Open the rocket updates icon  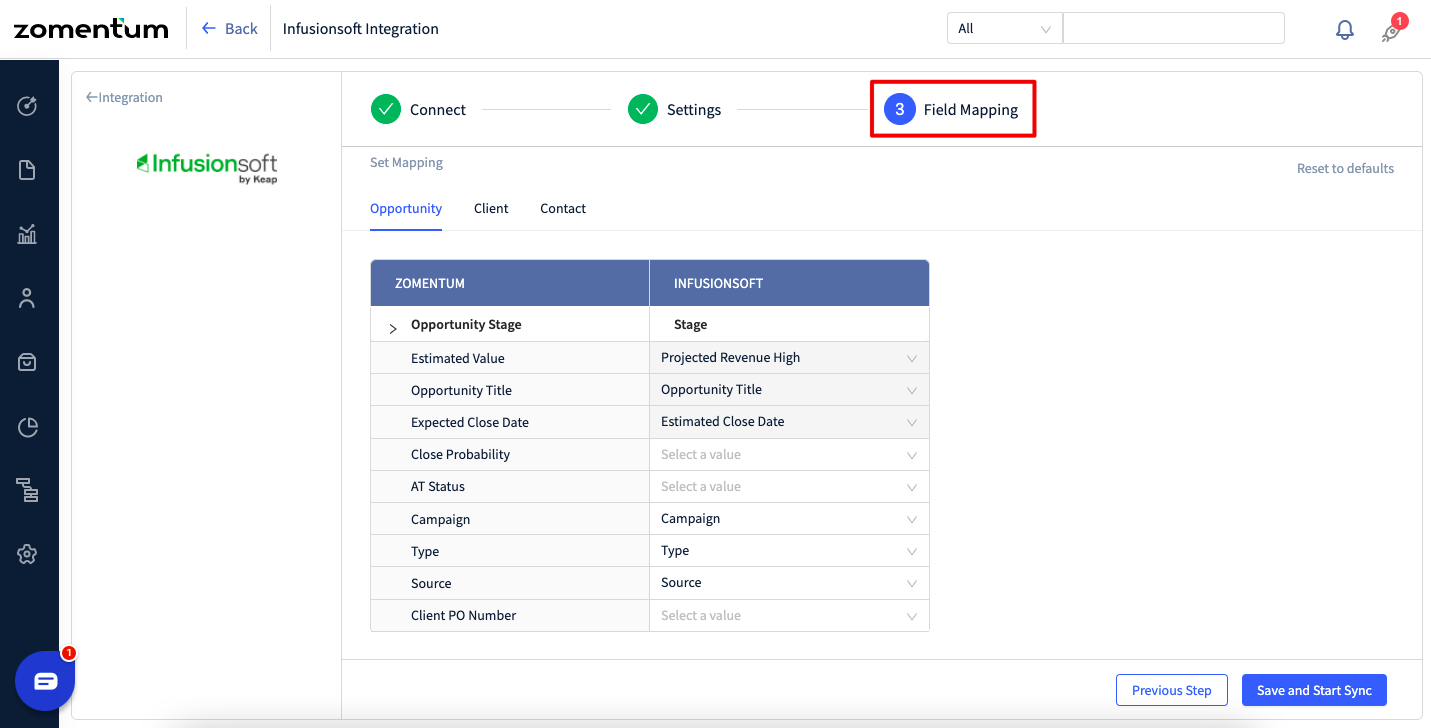[1390, 32]
